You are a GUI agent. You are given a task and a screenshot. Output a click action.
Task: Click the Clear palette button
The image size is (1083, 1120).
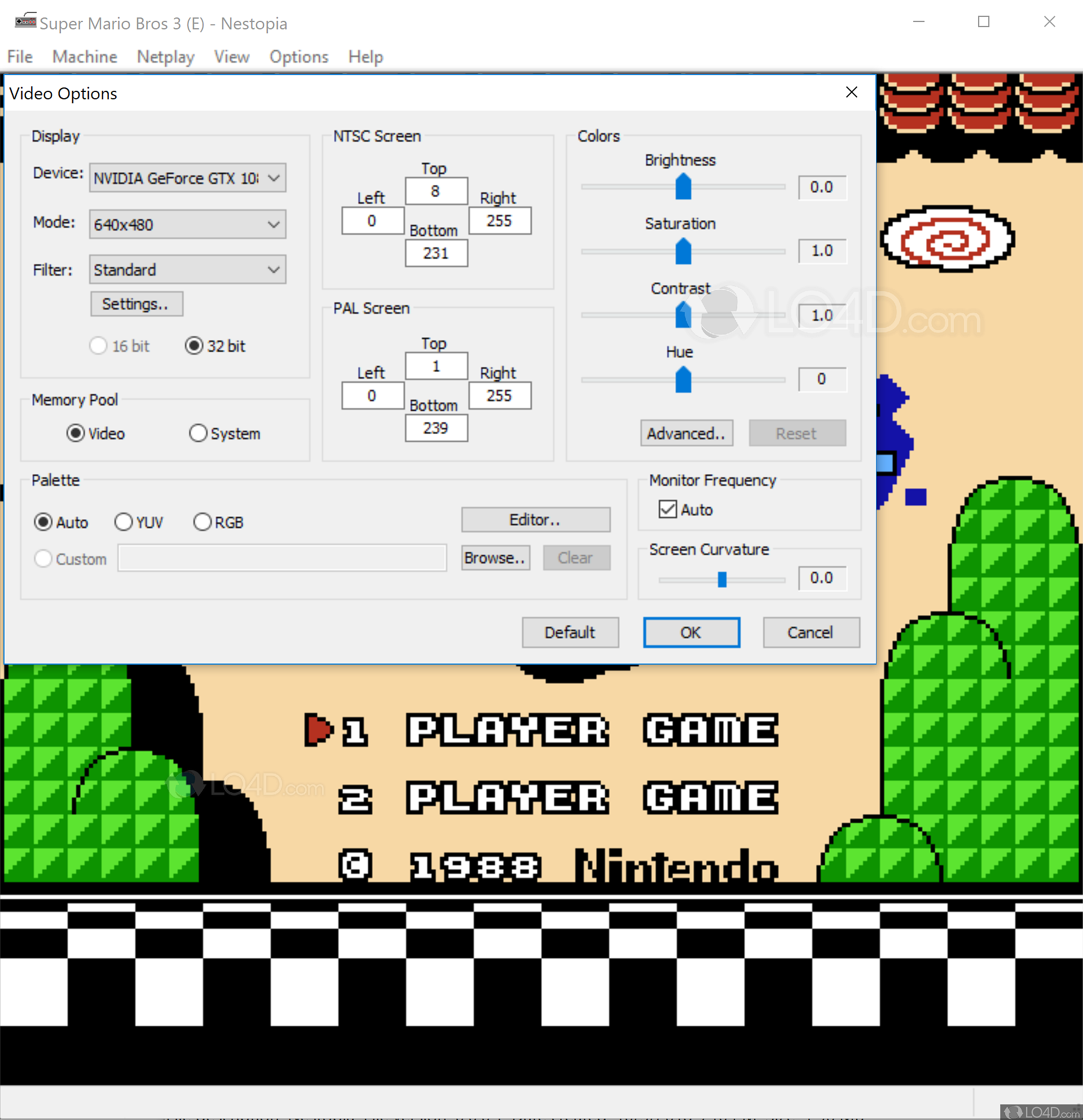[576, 557]
